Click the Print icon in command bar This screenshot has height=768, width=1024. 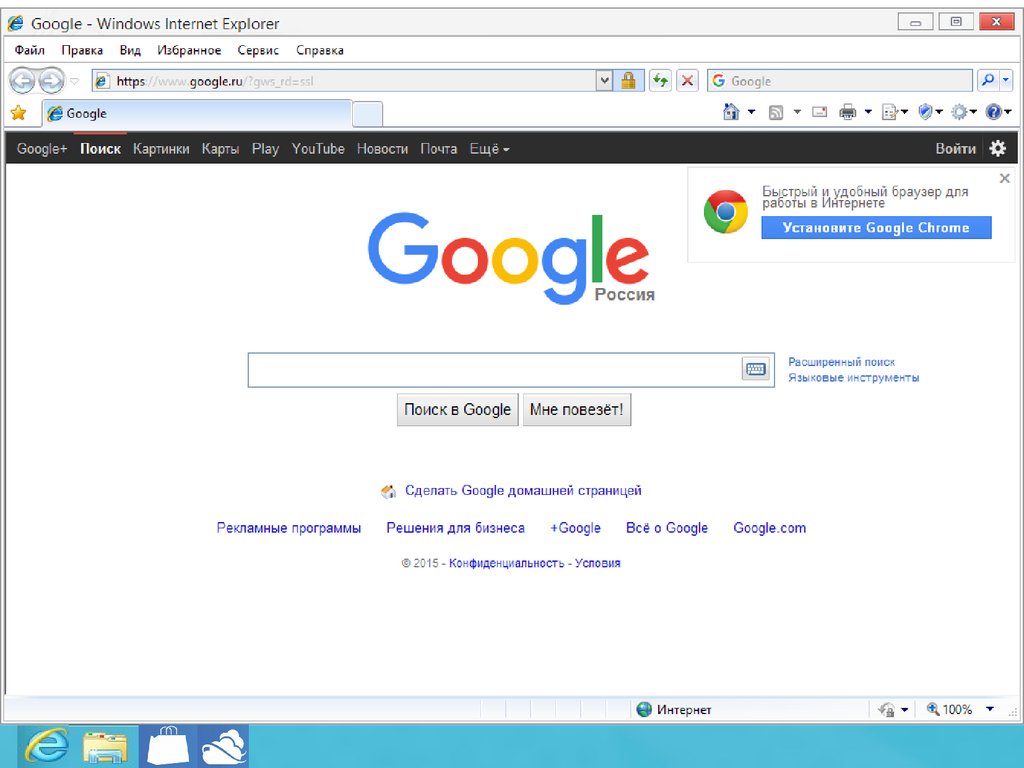tap(848, 113)
